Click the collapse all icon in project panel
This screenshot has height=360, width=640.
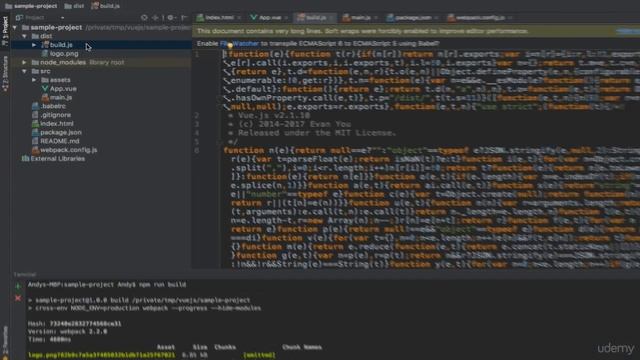pyautogui.click(x=156, y=18)
